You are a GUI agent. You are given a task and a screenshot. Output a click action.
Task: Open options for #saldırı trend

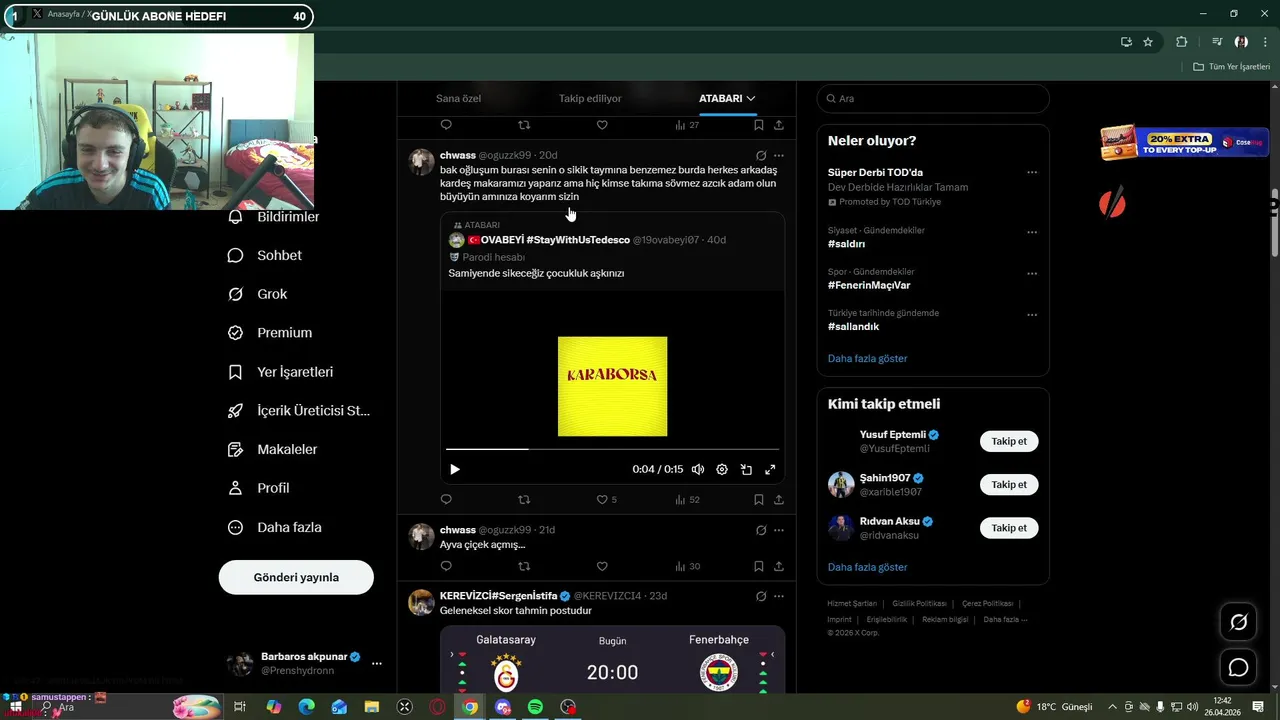click(1032, 232)
